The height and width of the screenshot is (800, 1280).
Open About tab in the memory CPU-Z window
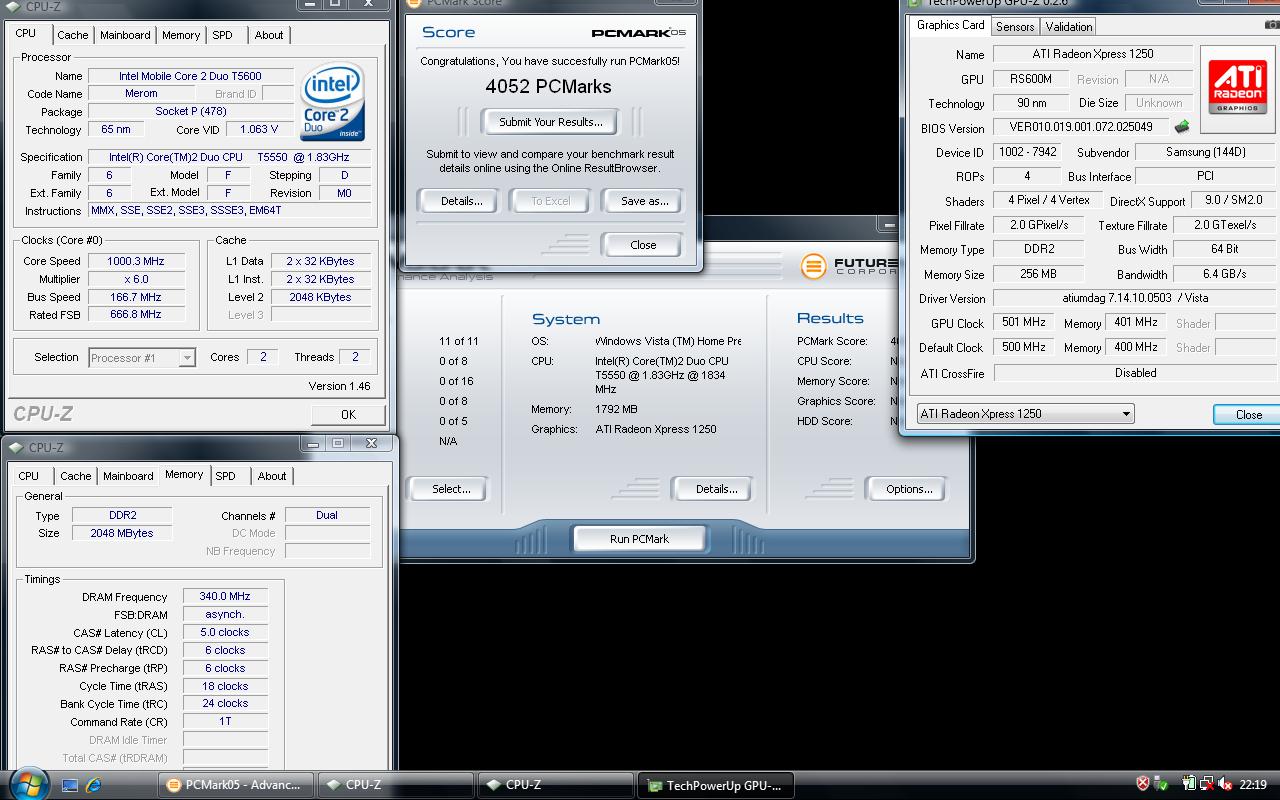(x=272, y=476)
